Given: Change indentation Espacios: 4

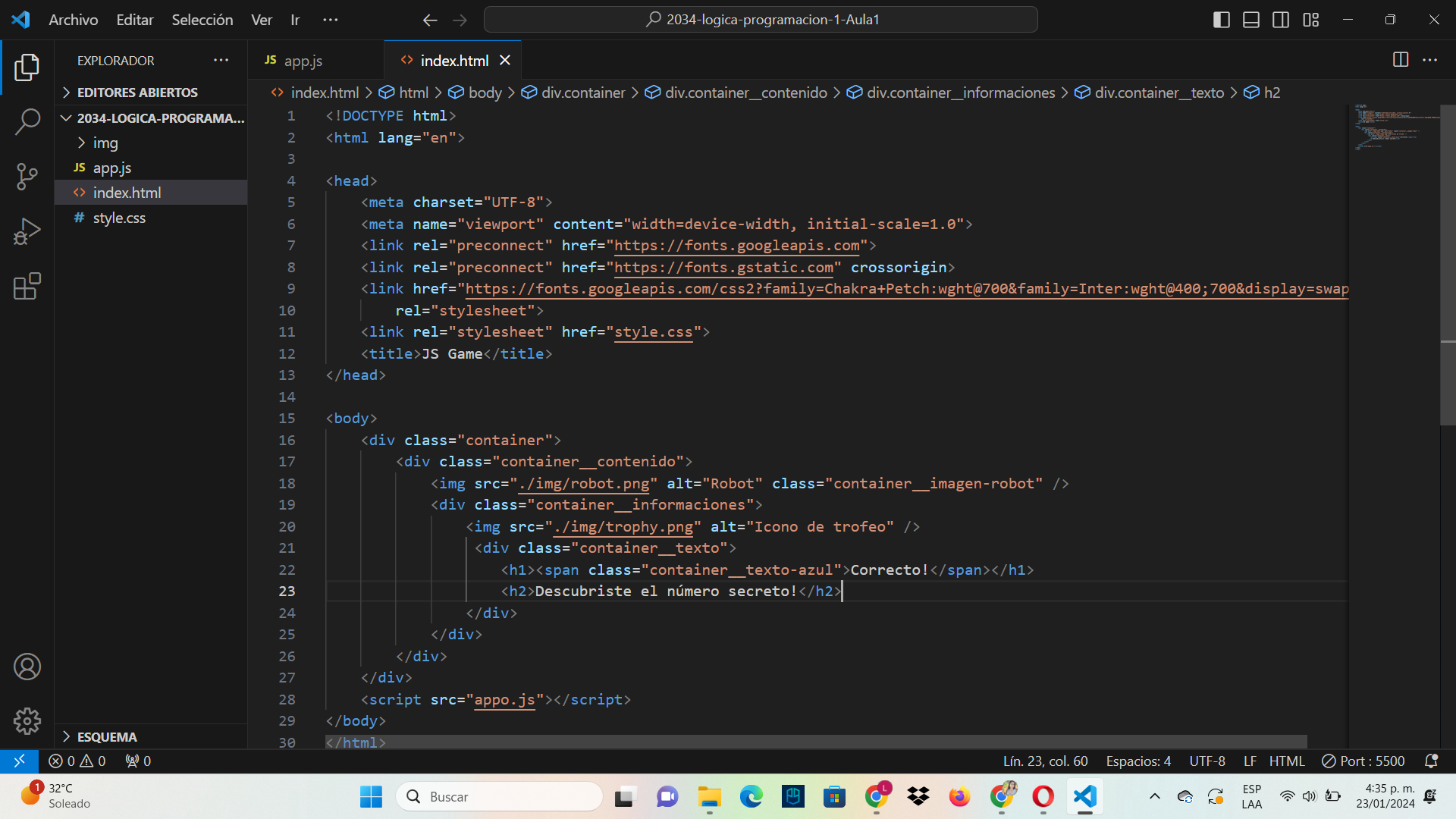Looking at the screenshot, I should tap(1138, 761).
